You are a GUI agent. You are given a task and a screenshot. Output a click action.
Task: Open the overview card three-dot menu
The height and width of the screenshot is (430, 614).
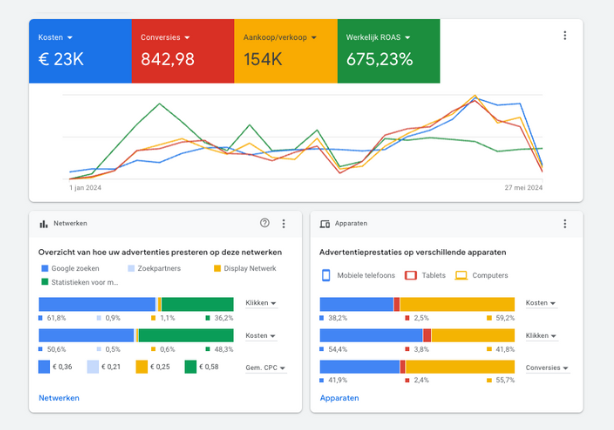(565, 35)
